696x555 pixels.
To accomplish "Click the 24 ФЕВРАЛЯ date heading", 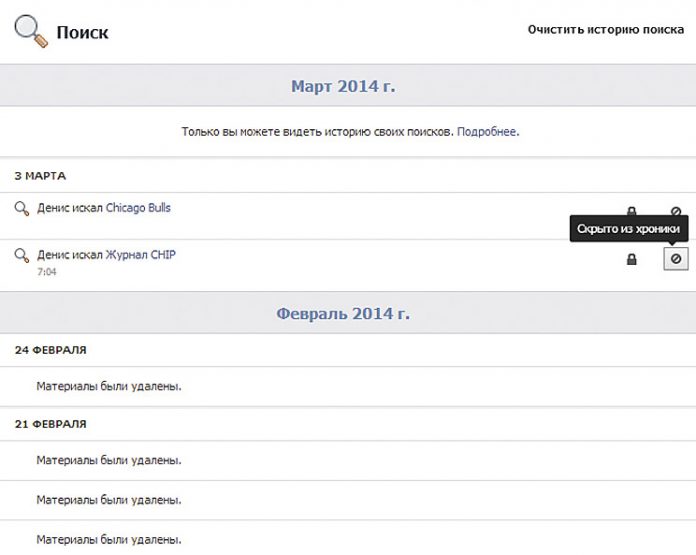I will click(50, 350).
